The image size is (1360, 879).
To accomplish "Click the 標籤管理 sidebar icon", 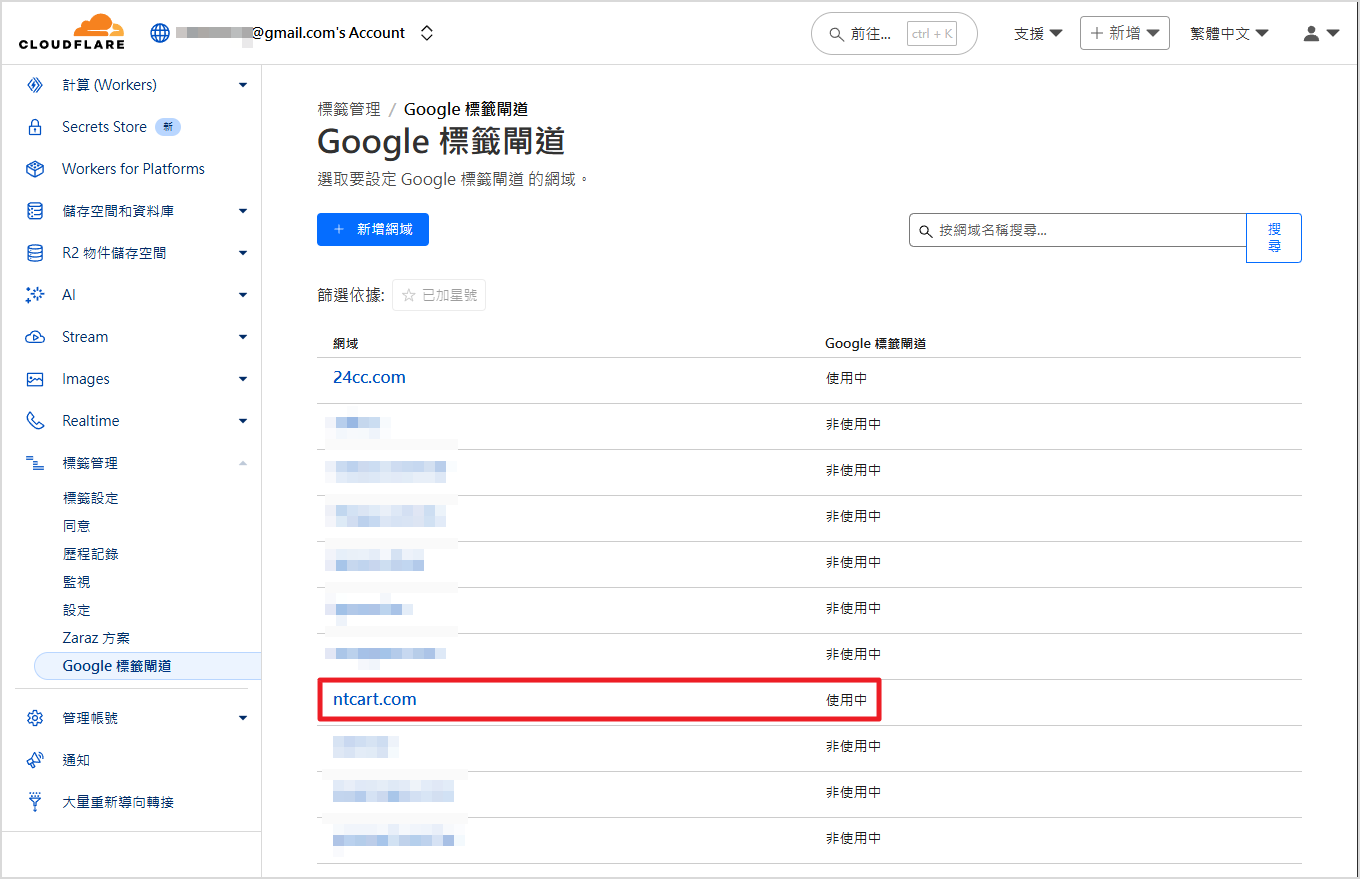I will coord(35,463).
